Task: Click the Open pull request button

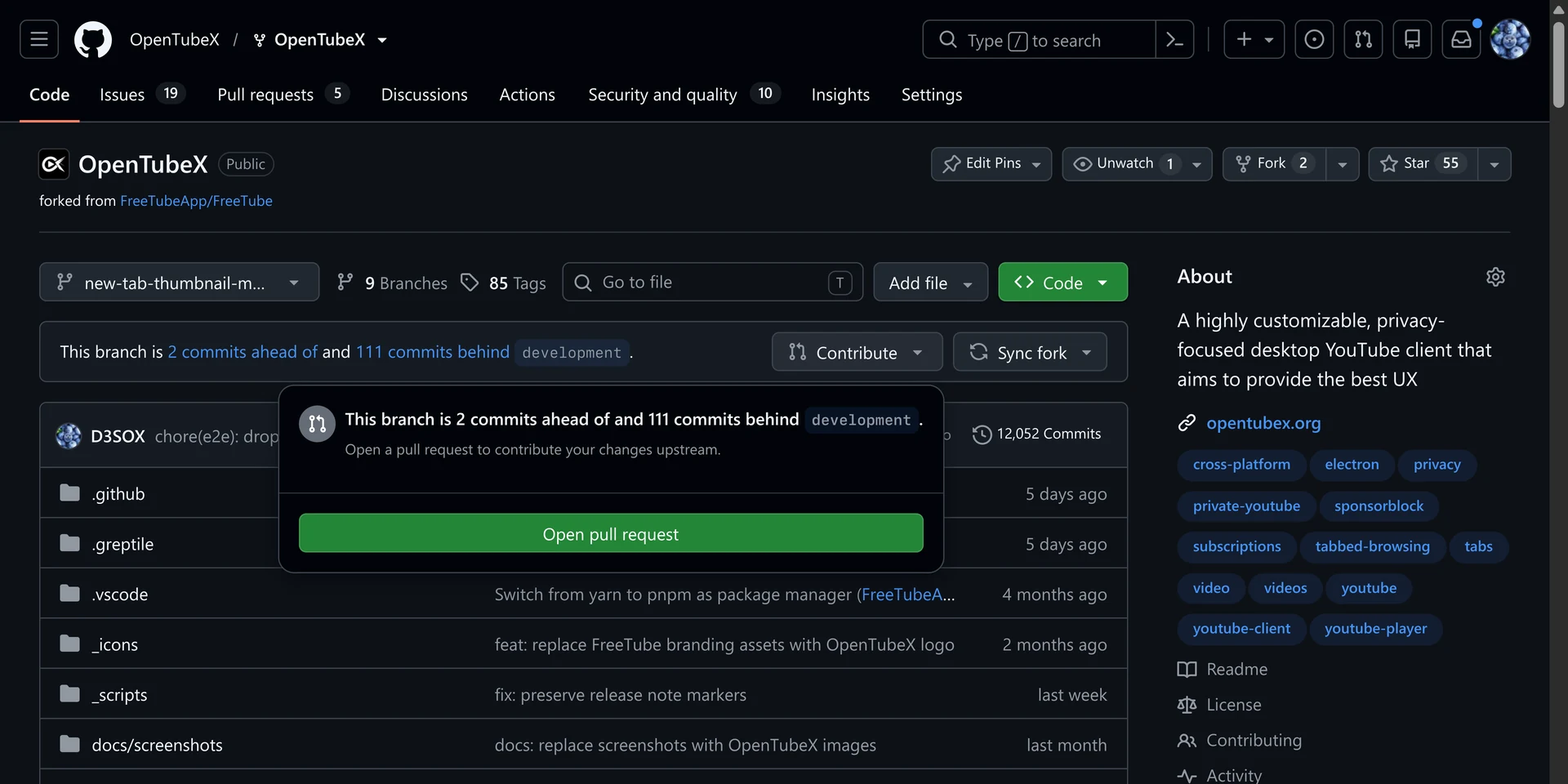Action: 611,533
